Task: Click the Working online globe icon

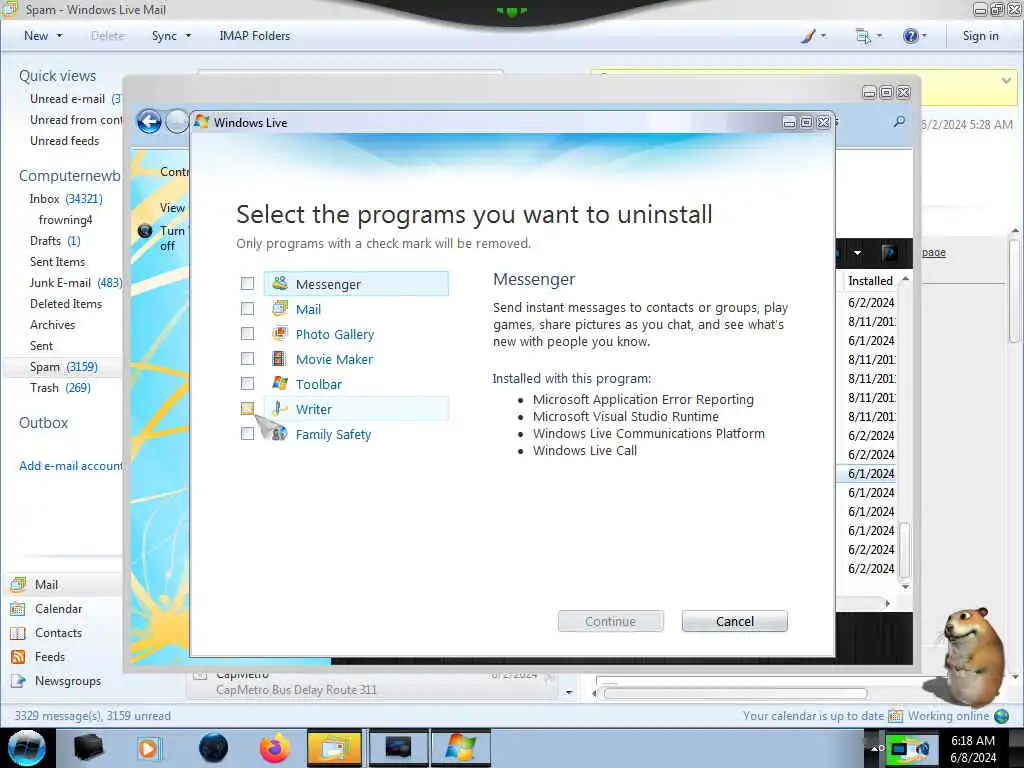Action: coord(1001,716)
